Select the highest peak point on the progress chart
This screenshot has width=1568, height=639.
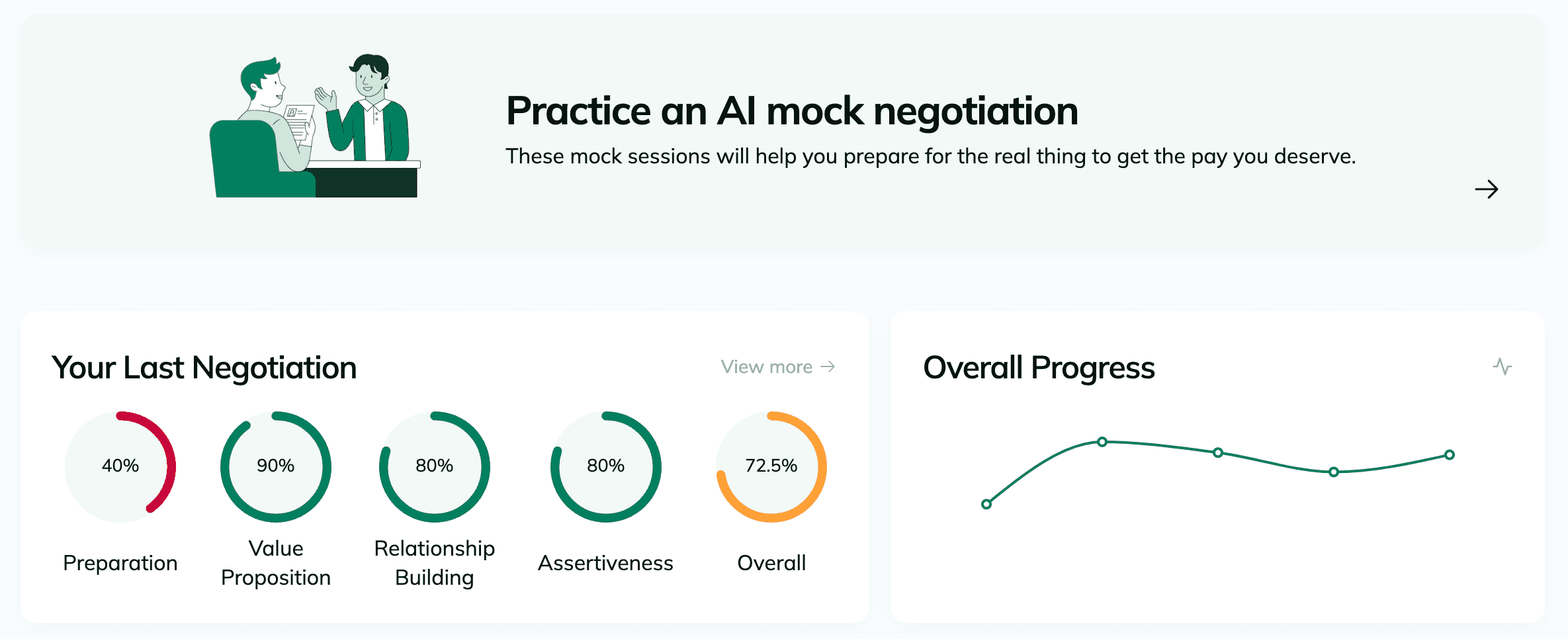(x=1102, y=442)
